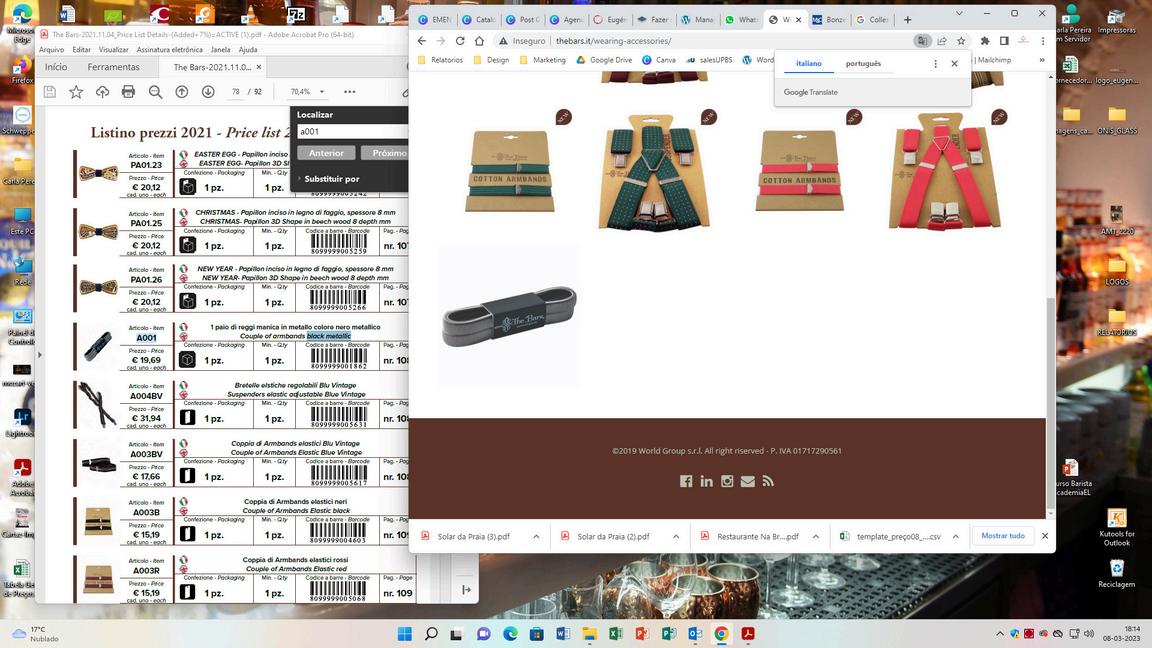Print the PDF from Acrobat toolbar
The width and height of the screenshot is (1152, 648).
coord(129,92)
